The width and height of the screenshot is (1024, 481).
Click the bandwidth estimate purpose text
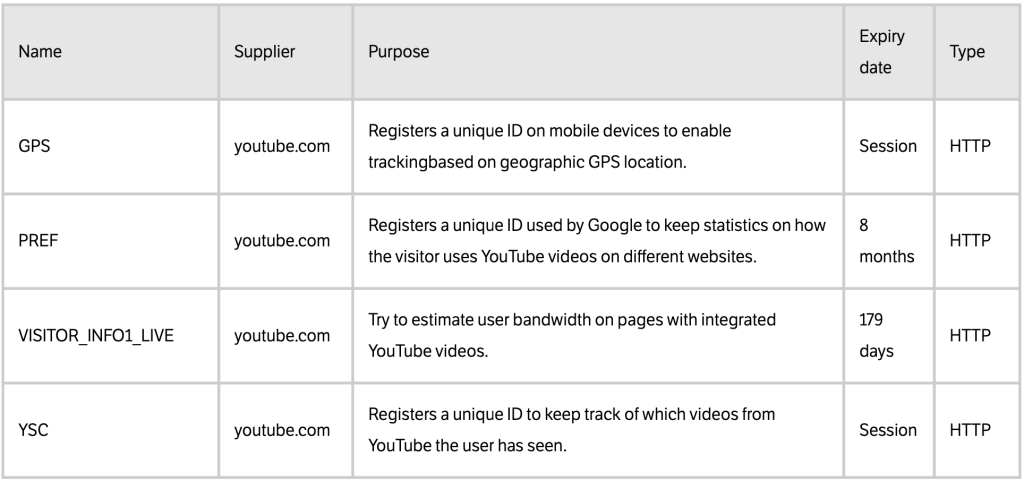572,335
